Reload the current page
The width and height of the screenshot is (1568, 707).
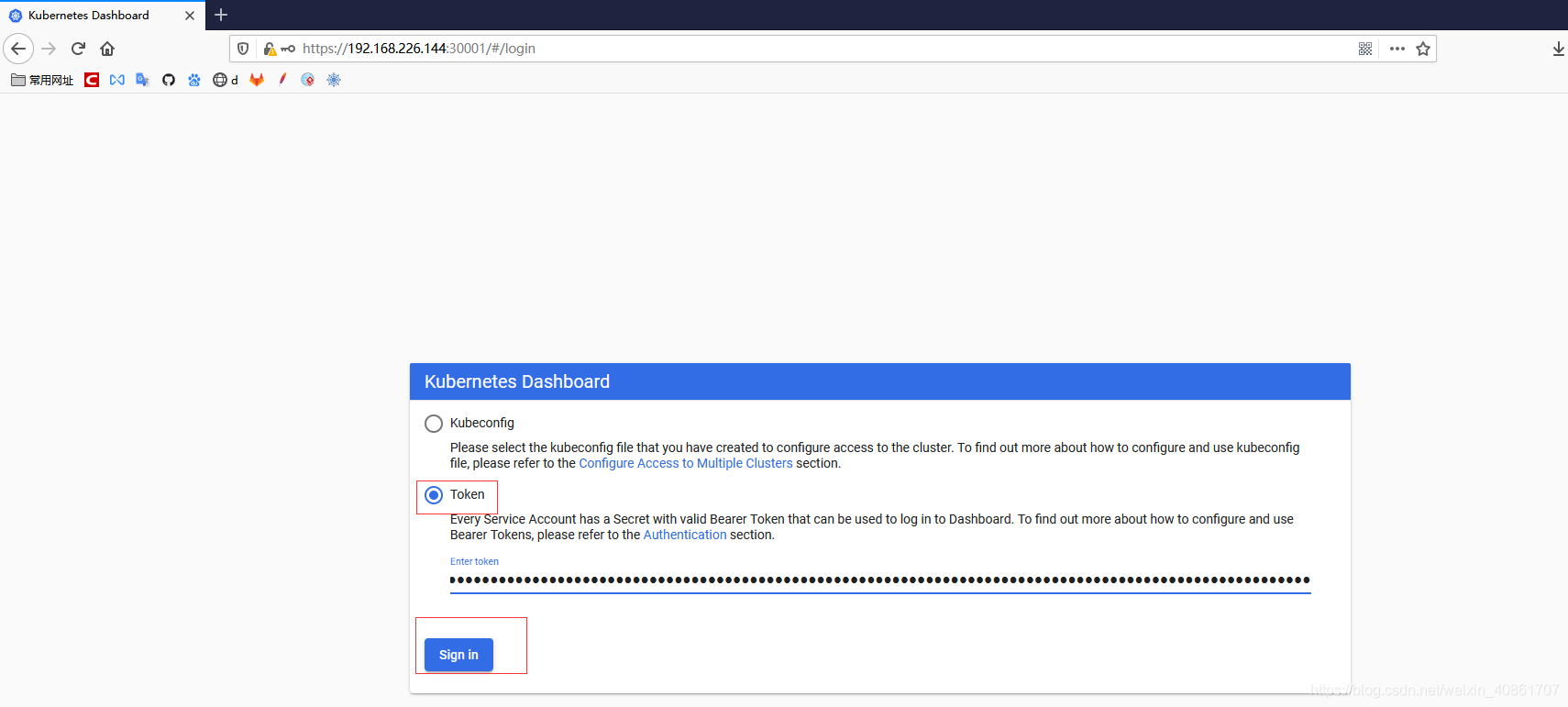point(79,49)
